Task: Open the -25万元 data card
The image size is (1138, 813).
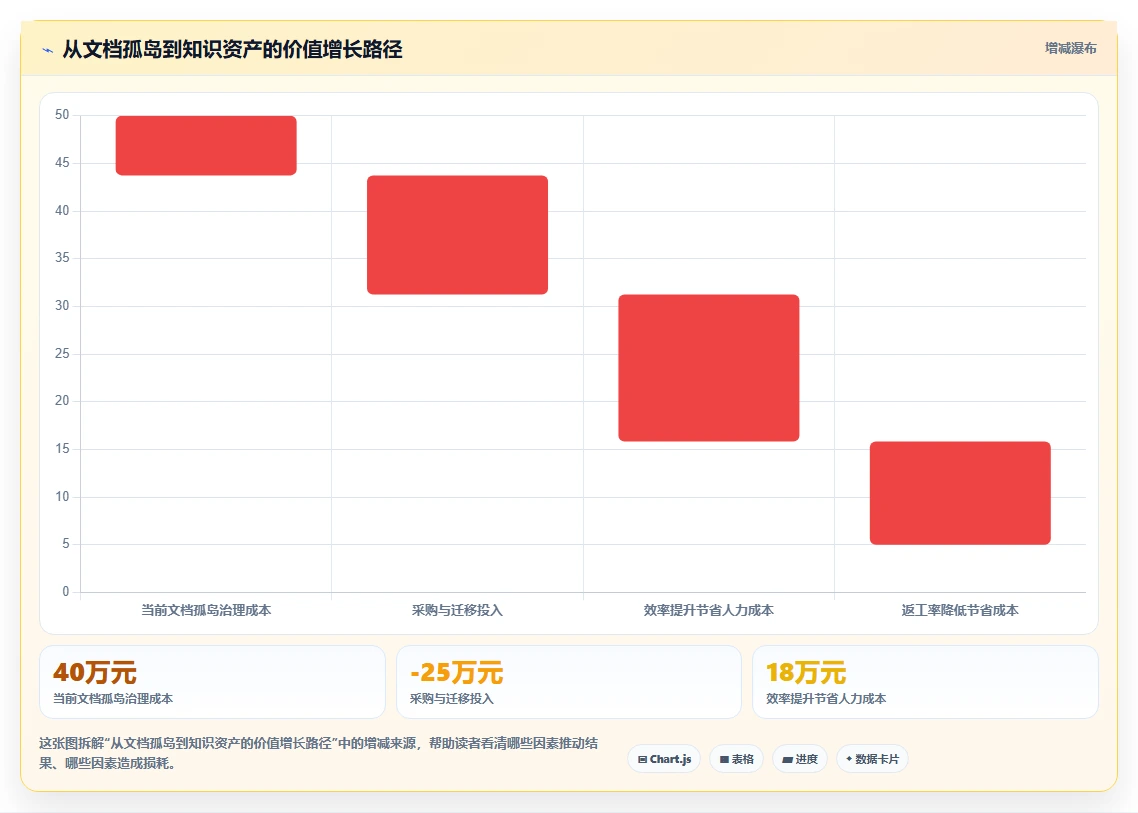Action: point(569,682)
